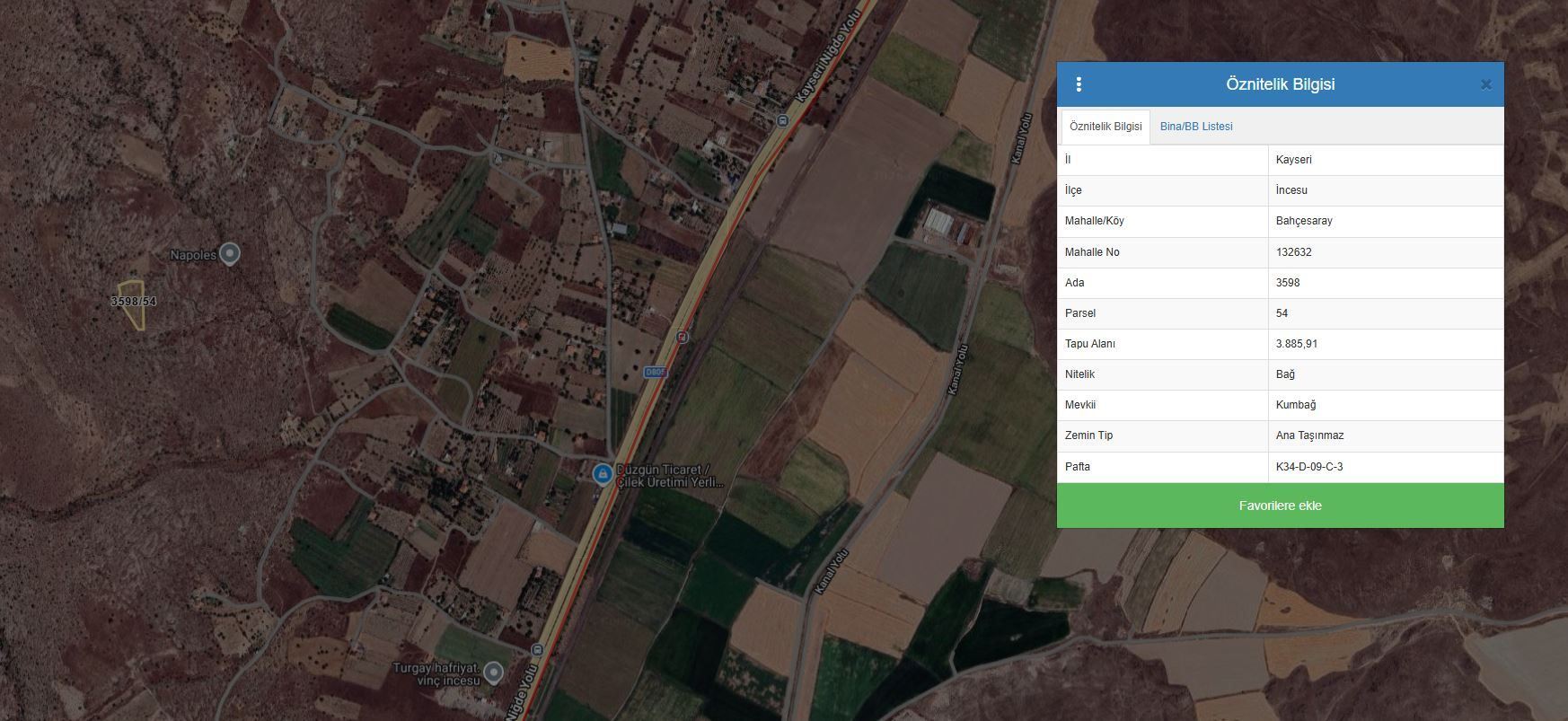Click the bus stop icon near Kayseri Niğde Yolu label
1568x721 pixels.
[x=782, y=120]
